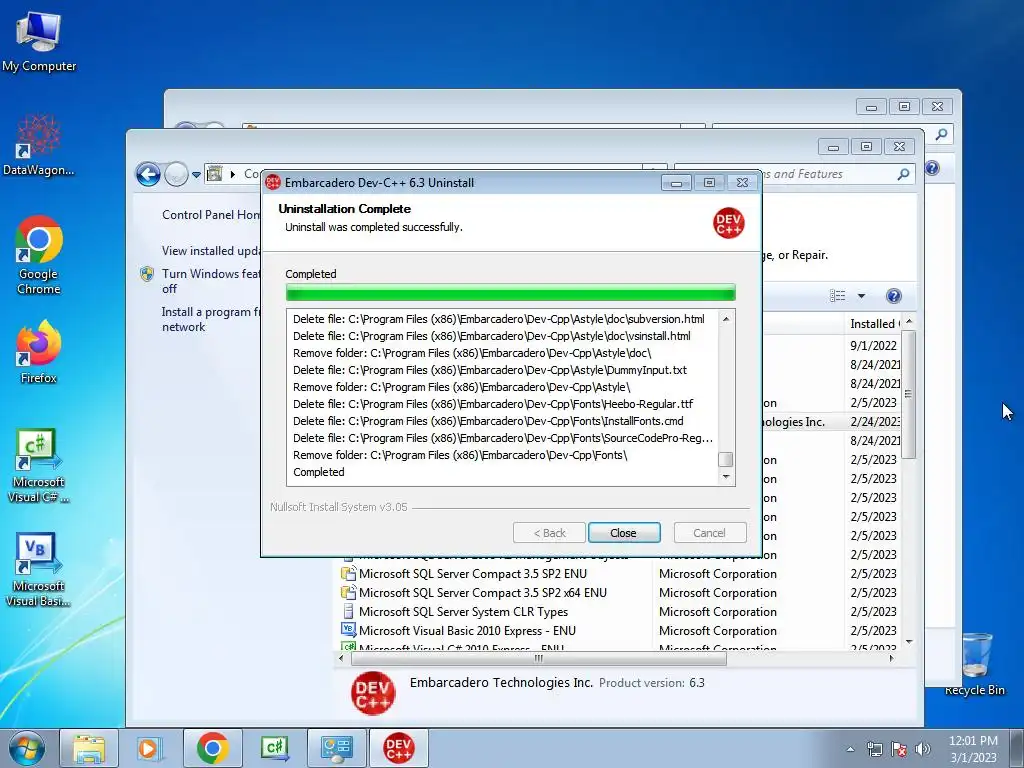Click the greyed Back button
The height and width of the screenshot is (768, 1024).
(x=549, y=533)
